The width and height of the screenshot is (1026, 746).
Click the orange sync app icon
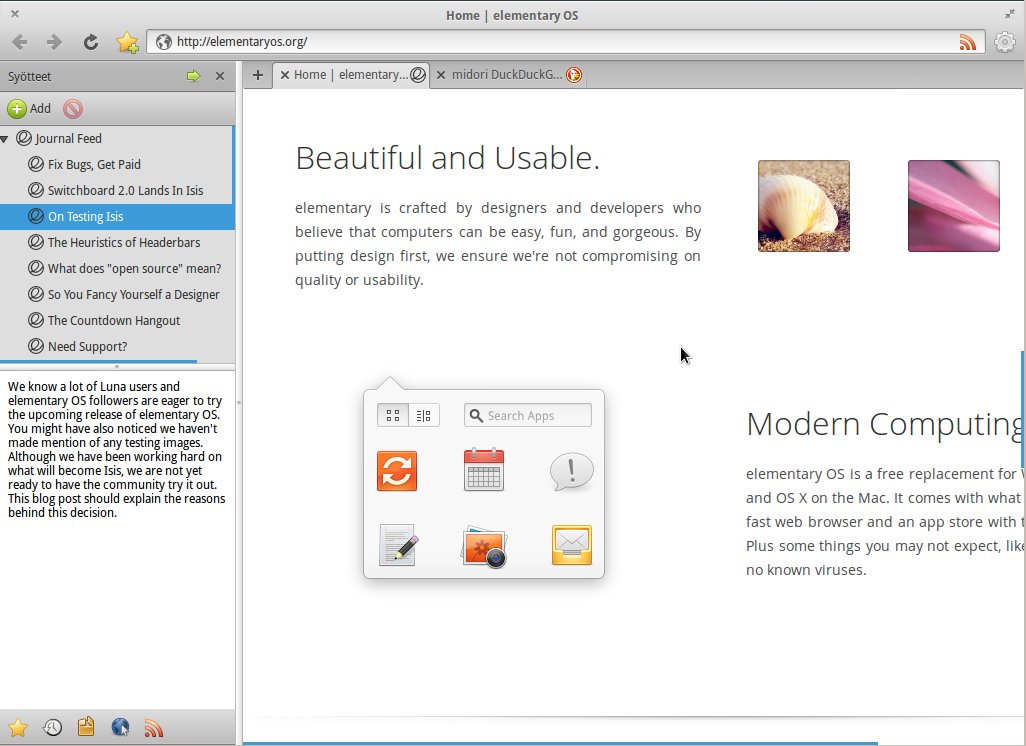pos(397,471)
